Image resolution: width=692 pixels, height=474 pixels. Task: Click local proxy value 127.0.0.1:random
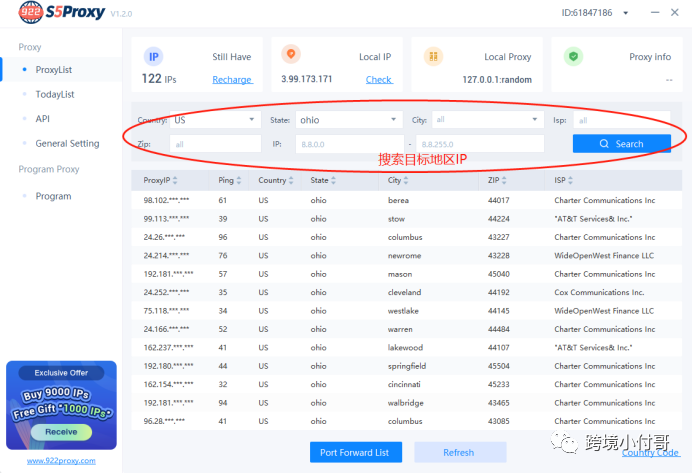point(497,80)
